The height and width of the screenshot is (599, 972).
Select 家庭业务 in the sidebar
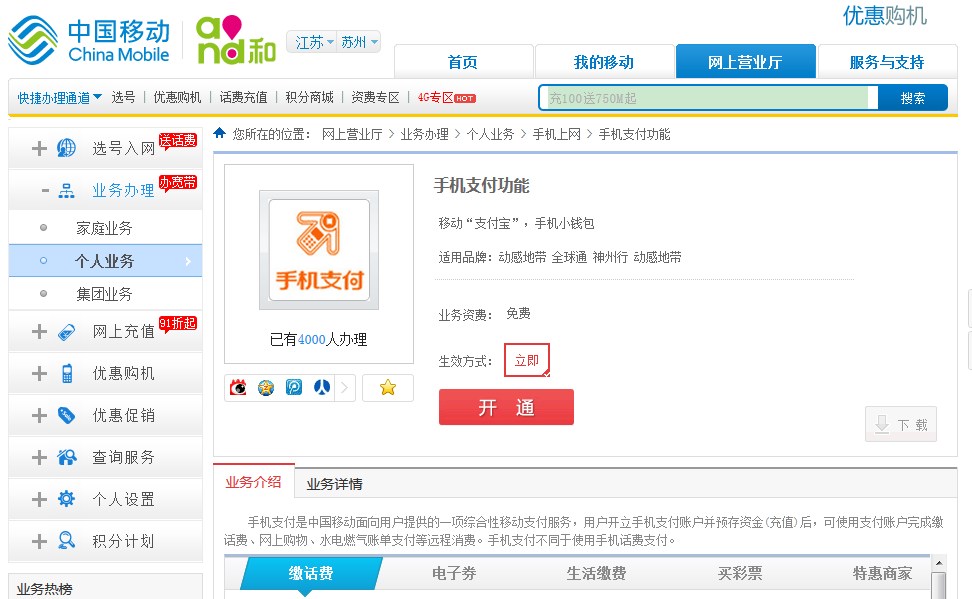click(104, 228)
